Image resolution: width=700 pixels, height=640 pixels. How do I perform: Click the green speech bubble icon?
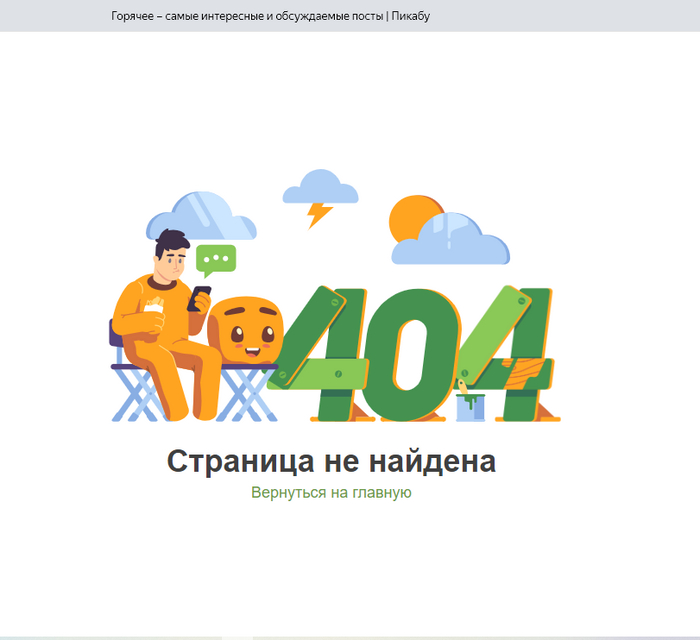215,259
